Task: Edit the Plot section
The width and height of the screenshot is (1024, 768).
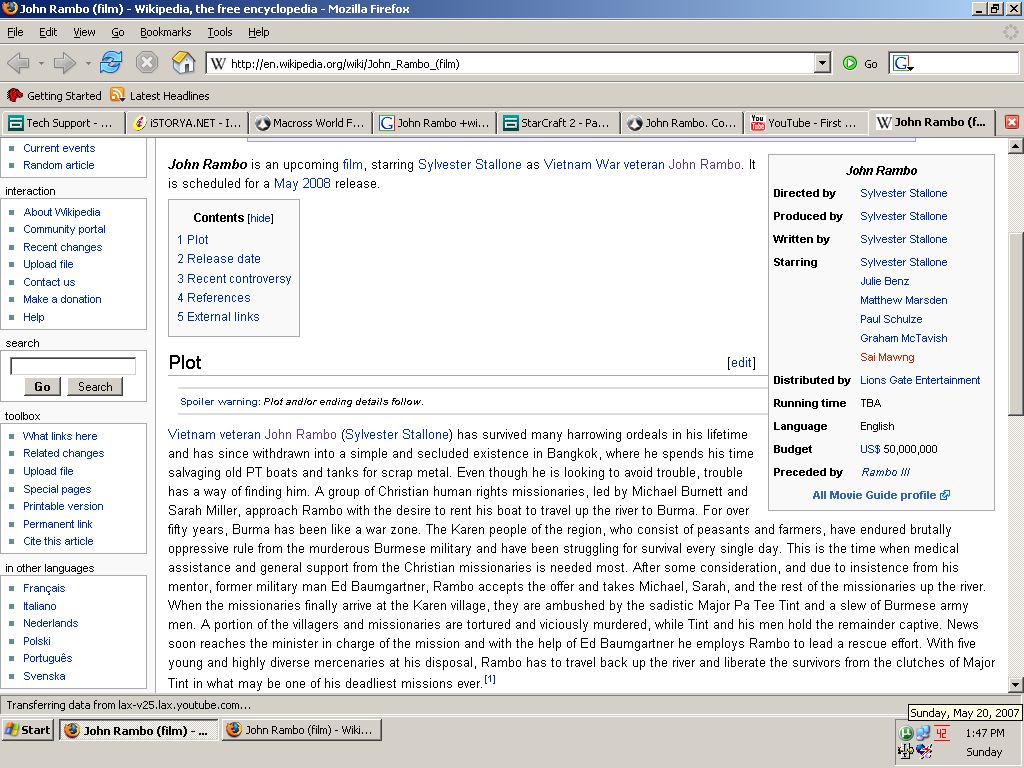Action: [741, 362]
